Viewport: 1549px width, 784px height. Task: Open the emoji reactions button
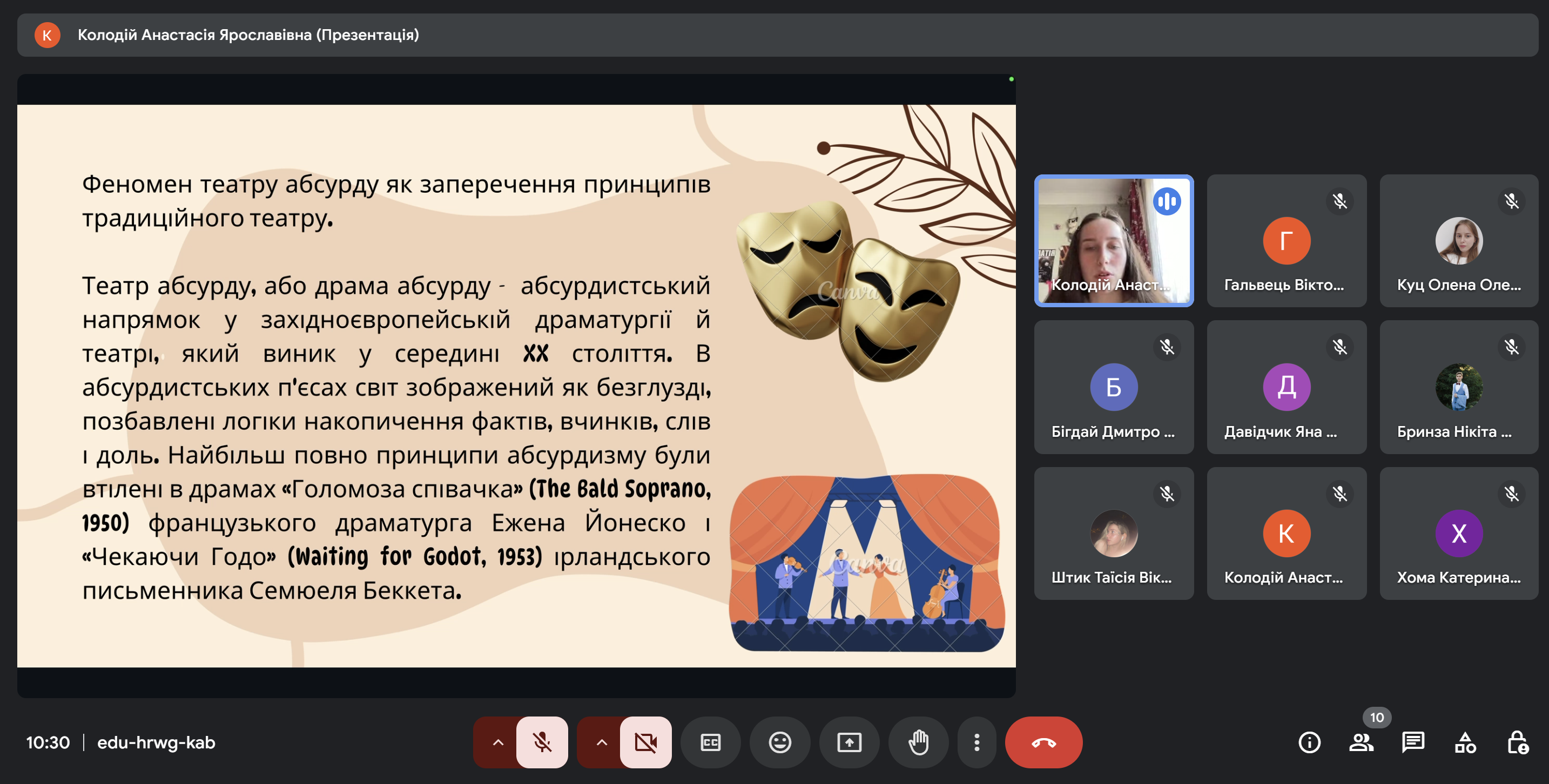(x=780, y=742)
